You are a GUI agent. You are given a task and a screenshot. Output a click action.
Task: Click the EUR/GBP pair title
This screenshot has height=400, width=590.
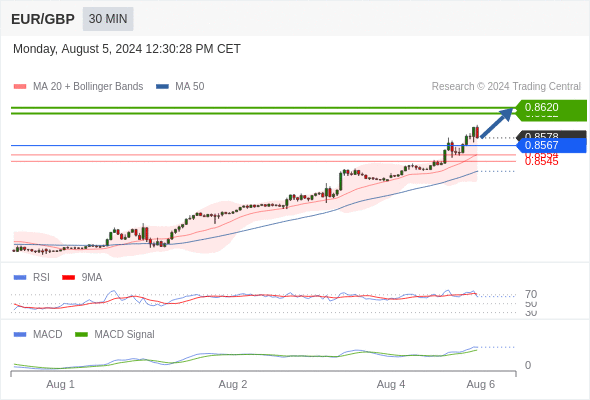[x=43, y=19]
